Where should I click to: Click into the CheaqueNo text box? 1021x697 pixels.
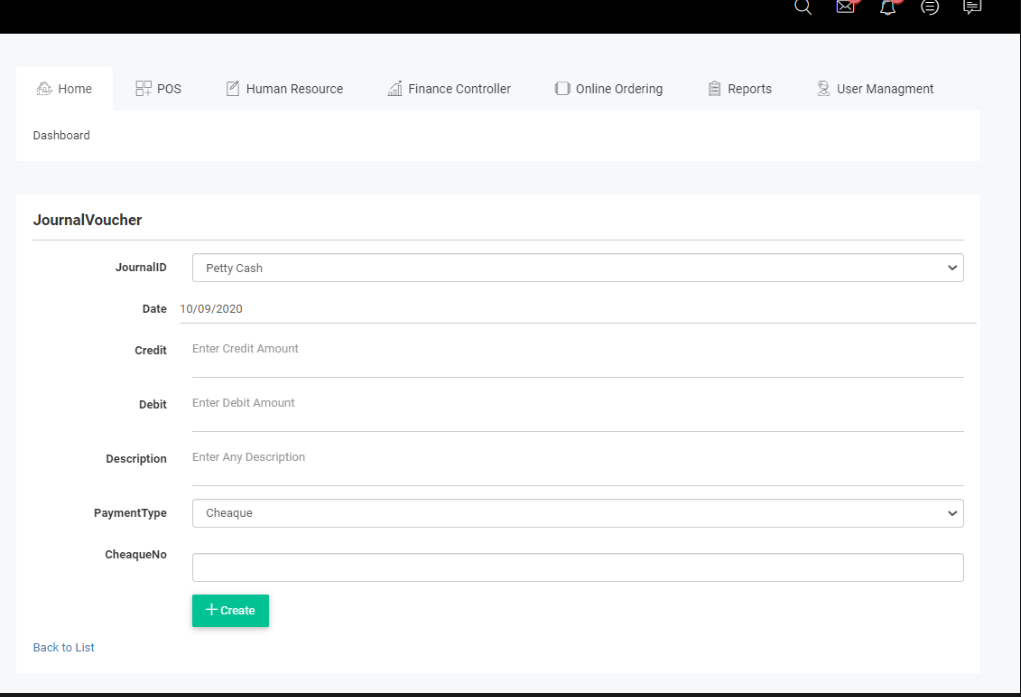(577, 567)
